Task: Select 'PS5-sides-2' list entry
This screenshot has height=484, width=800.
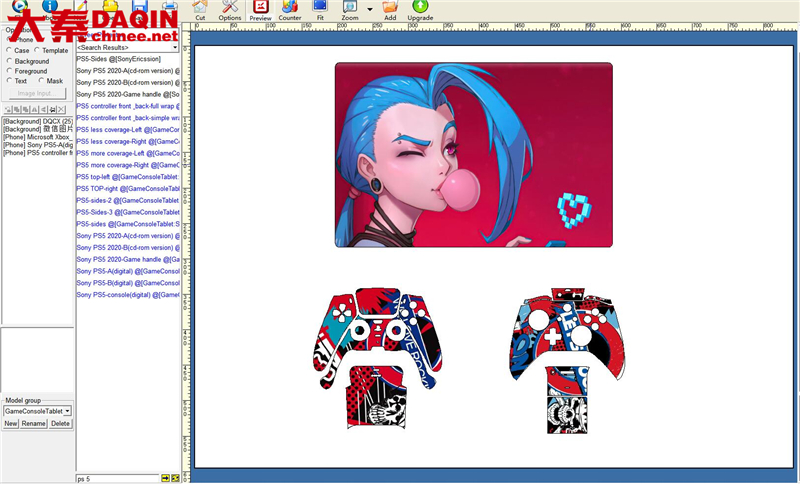Action: [x=128, y=200]
